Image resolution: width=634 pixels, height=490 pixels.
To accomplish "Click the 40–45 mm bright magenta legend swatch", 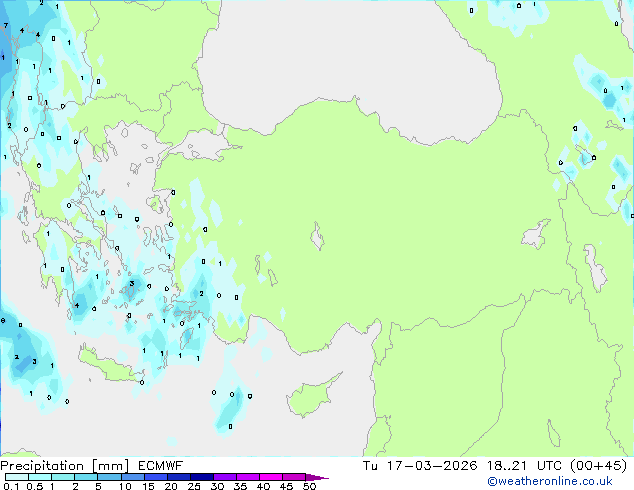I will [x=271, y=477].
